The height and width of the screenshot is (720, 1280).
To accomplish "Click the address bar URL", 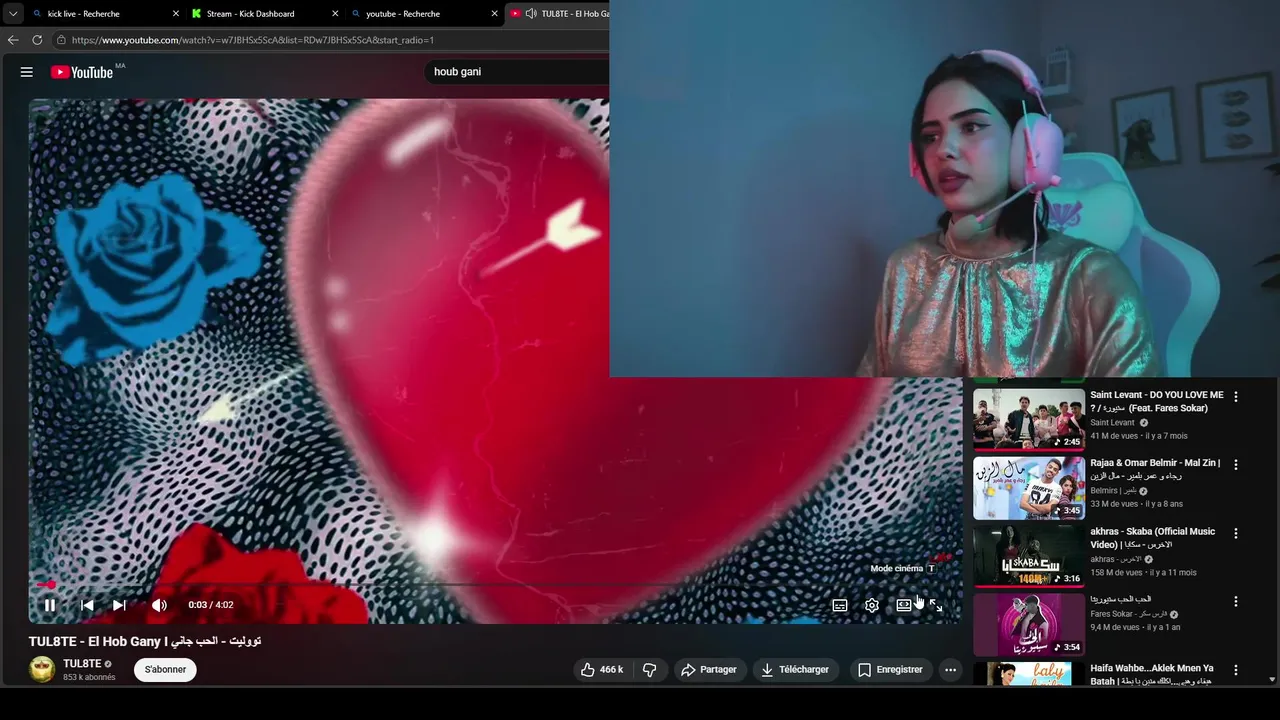I will [x=253, y=40].
